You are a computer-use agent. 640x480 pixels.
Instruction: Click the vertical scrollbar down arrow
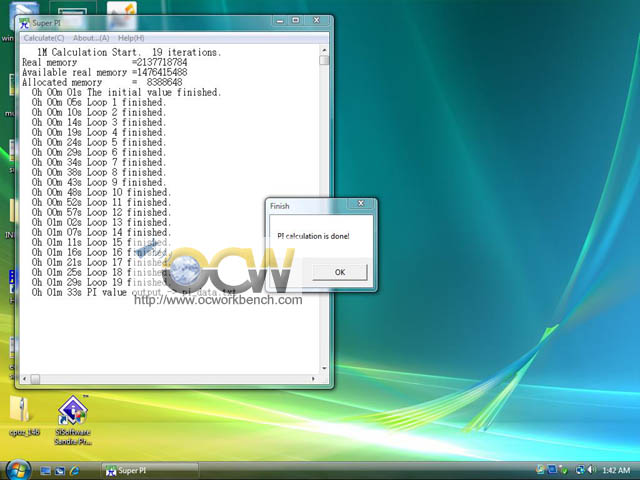tap(324, 368)
